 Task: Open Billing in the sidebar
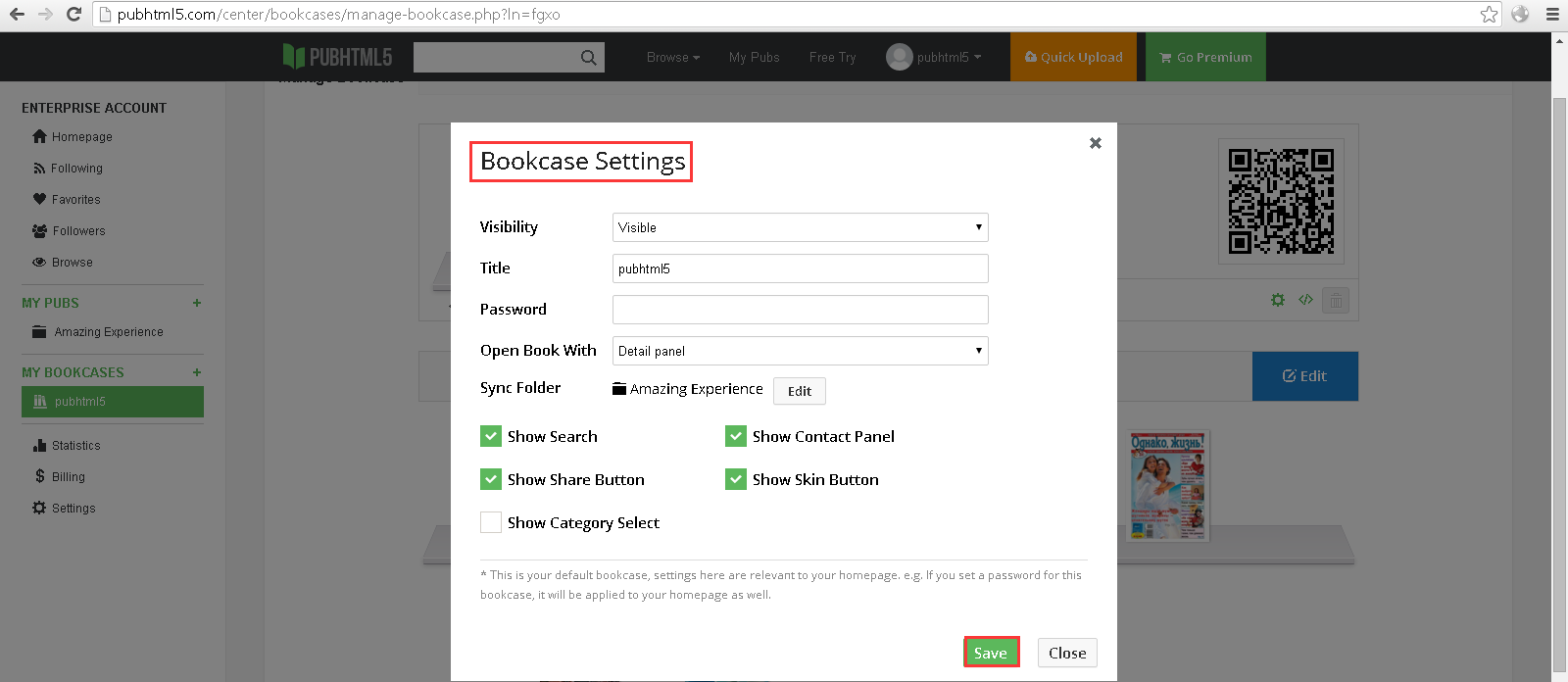60,477
